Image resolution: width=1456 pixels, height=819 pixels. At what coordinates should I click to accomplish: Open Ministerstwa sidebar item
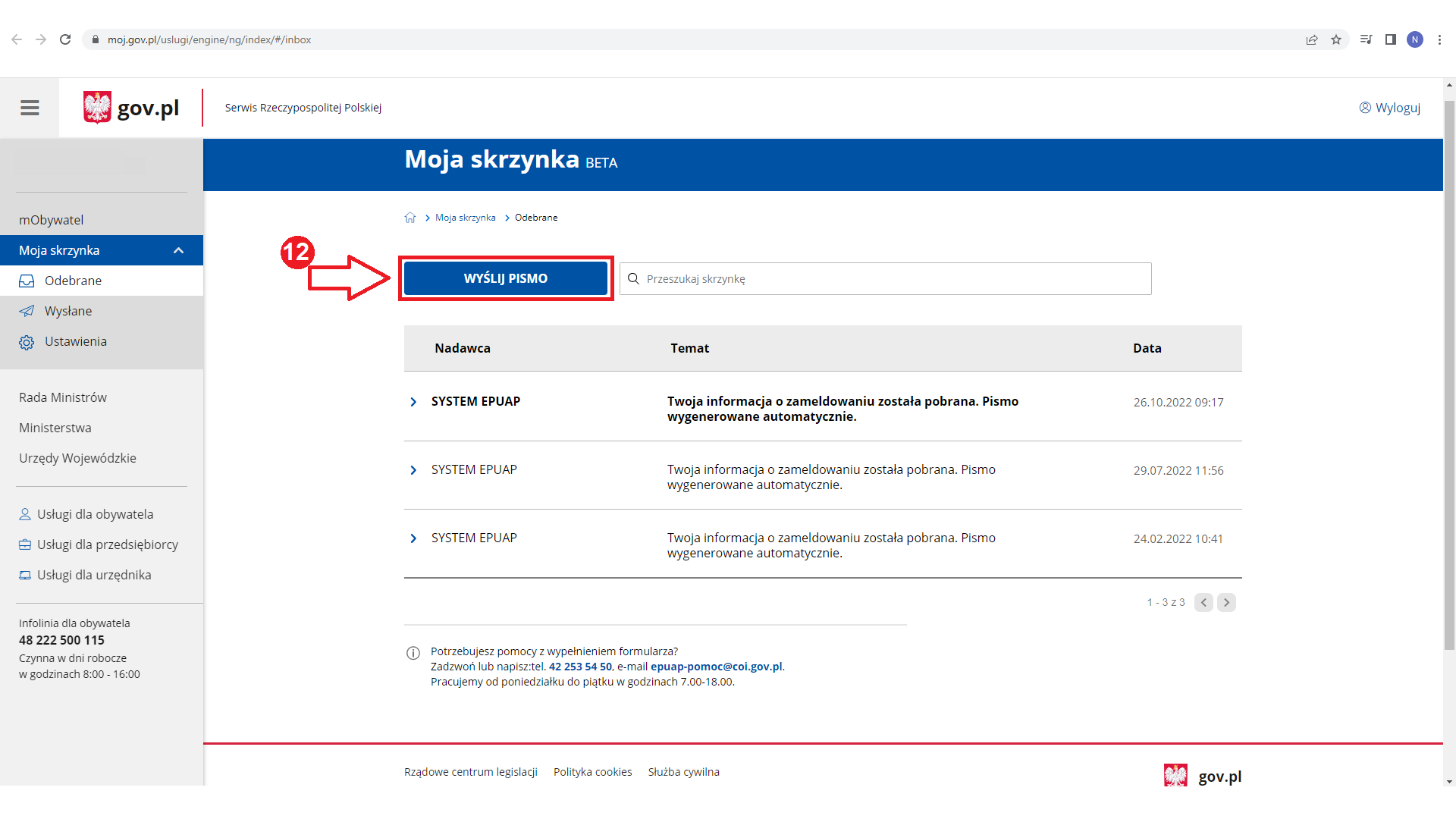tap(55, 428)
